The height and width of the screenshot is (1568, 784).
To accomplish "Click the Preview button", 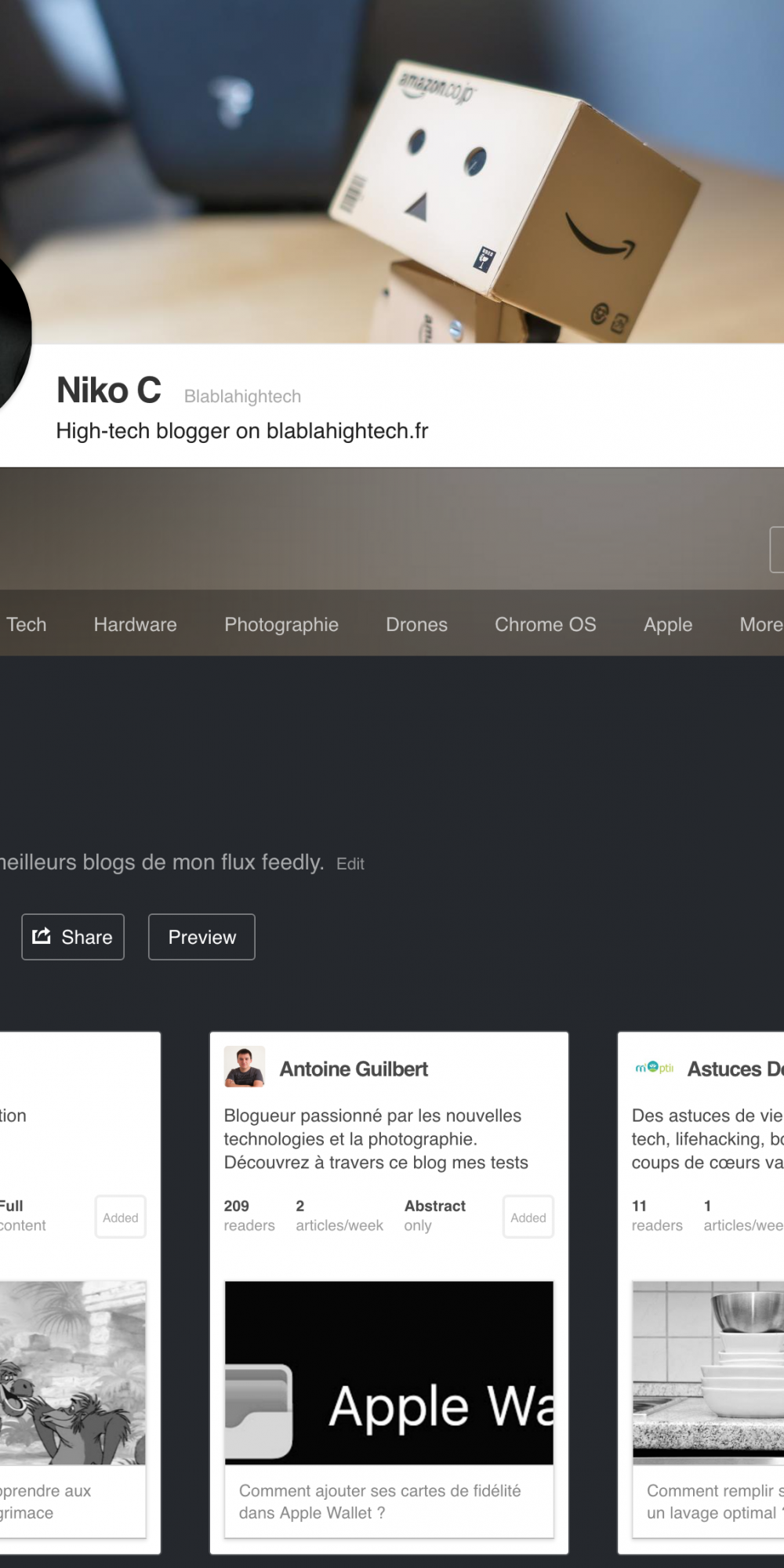I will pyautogui.click(x=201, y=937).
